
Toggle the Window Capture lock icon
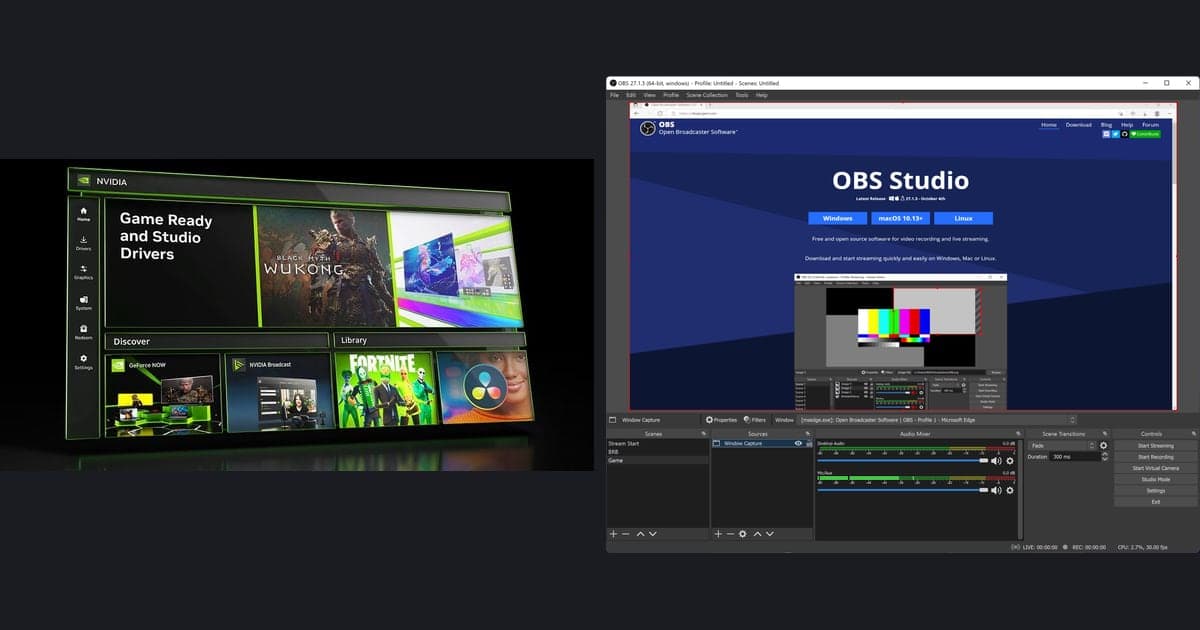coord(808,443)
